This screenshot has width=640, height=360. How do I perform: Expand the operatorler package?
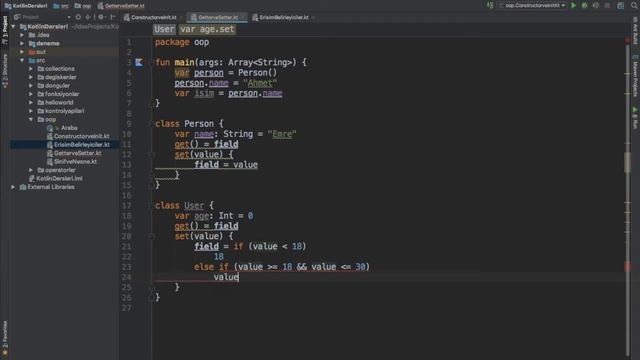[x=31, y=170]
